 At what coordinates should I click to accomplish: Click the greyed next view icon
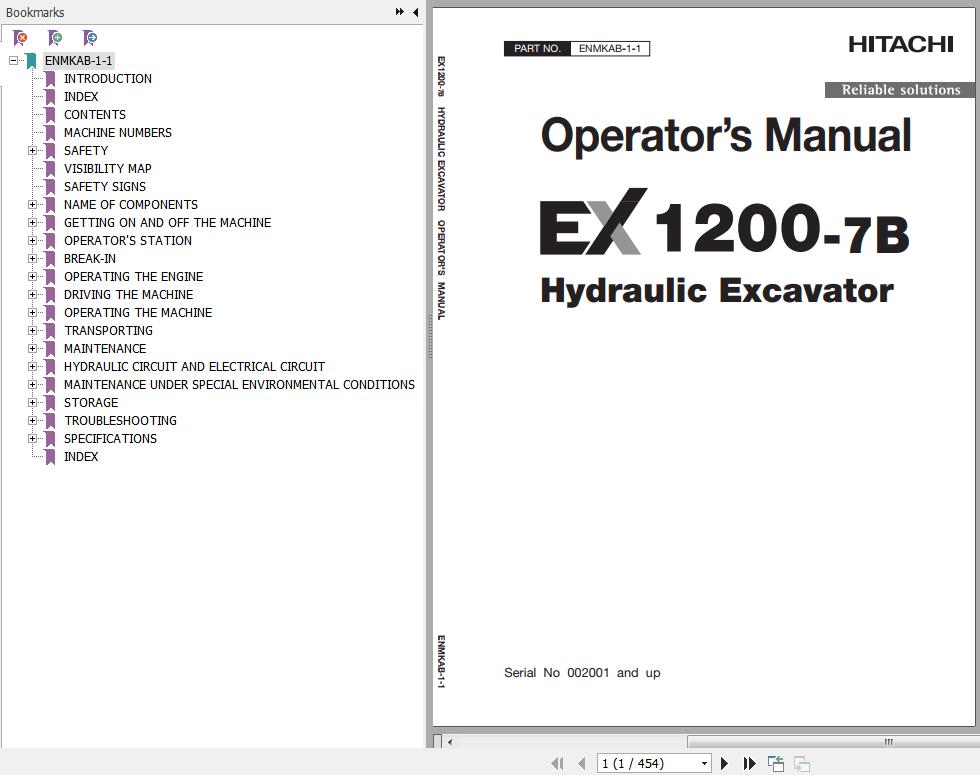point(802,763)
